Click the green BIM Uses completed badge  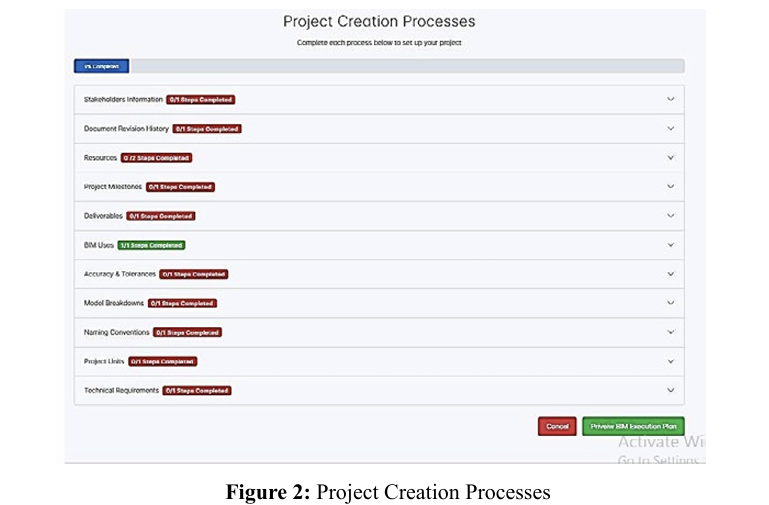coord(151,245)
